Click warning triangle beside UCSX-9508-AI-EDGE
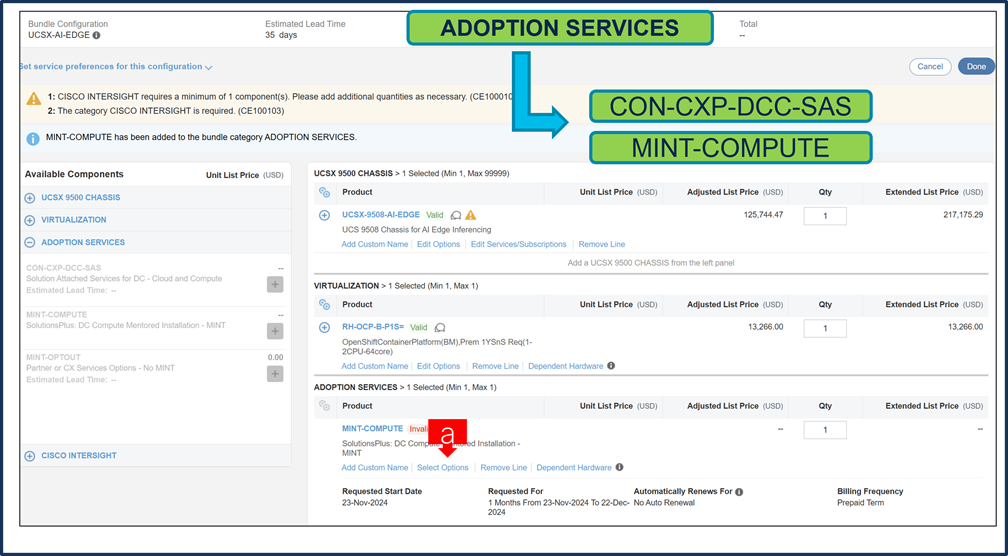 tap(471, 215)
